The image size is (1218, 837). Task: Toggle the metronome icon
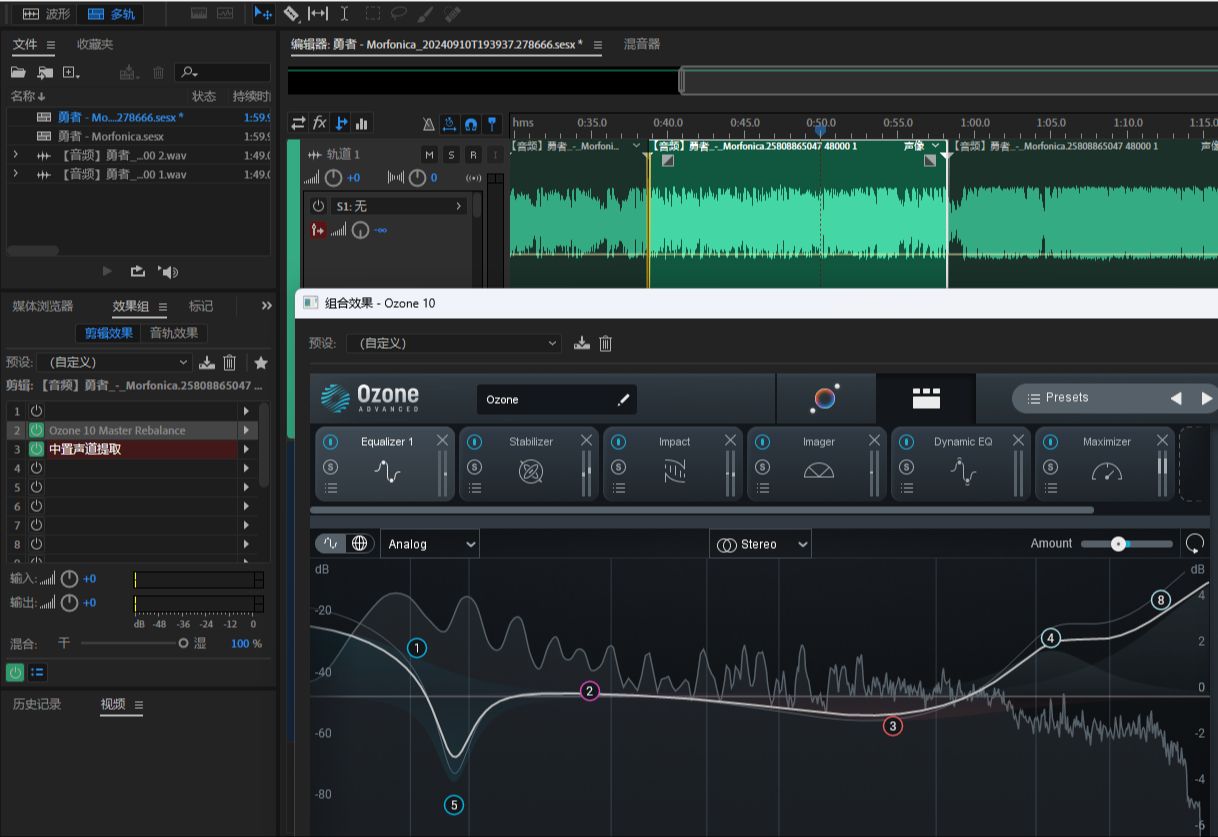[428, 124]
